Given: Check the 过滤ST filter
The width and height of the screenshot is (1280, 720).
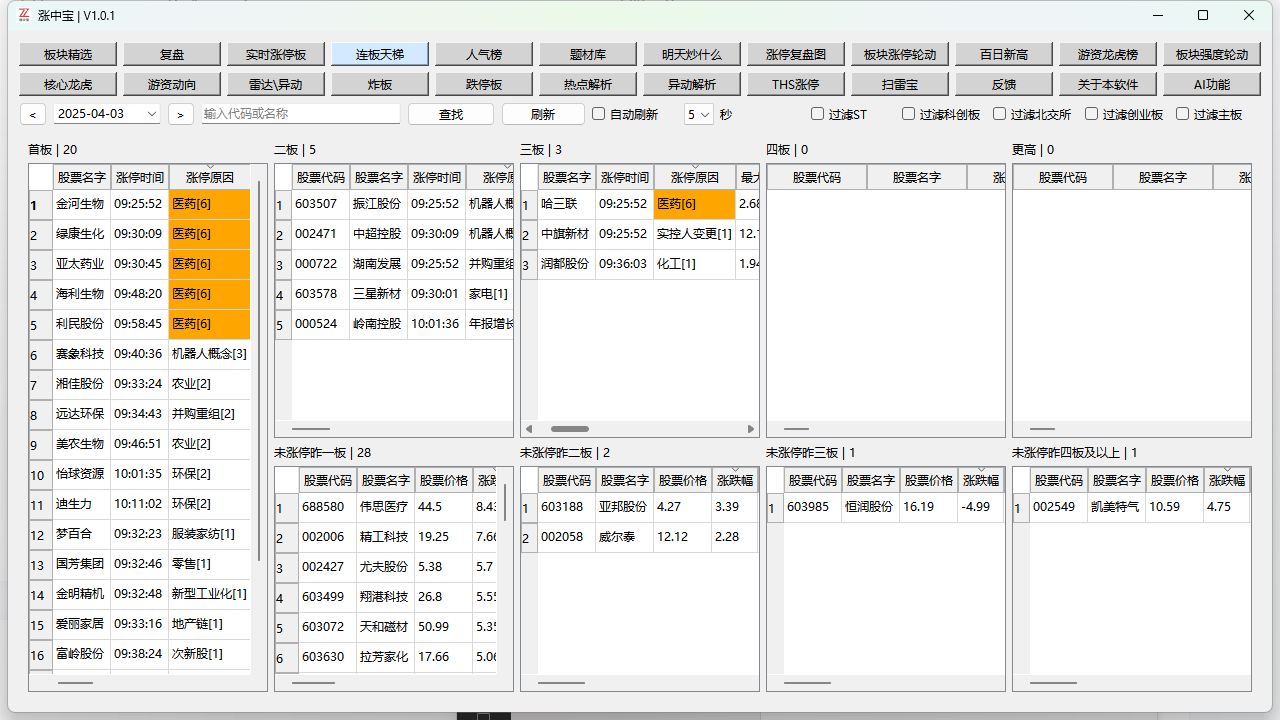Looking at the screenshot, I should (x=817, y=115).
